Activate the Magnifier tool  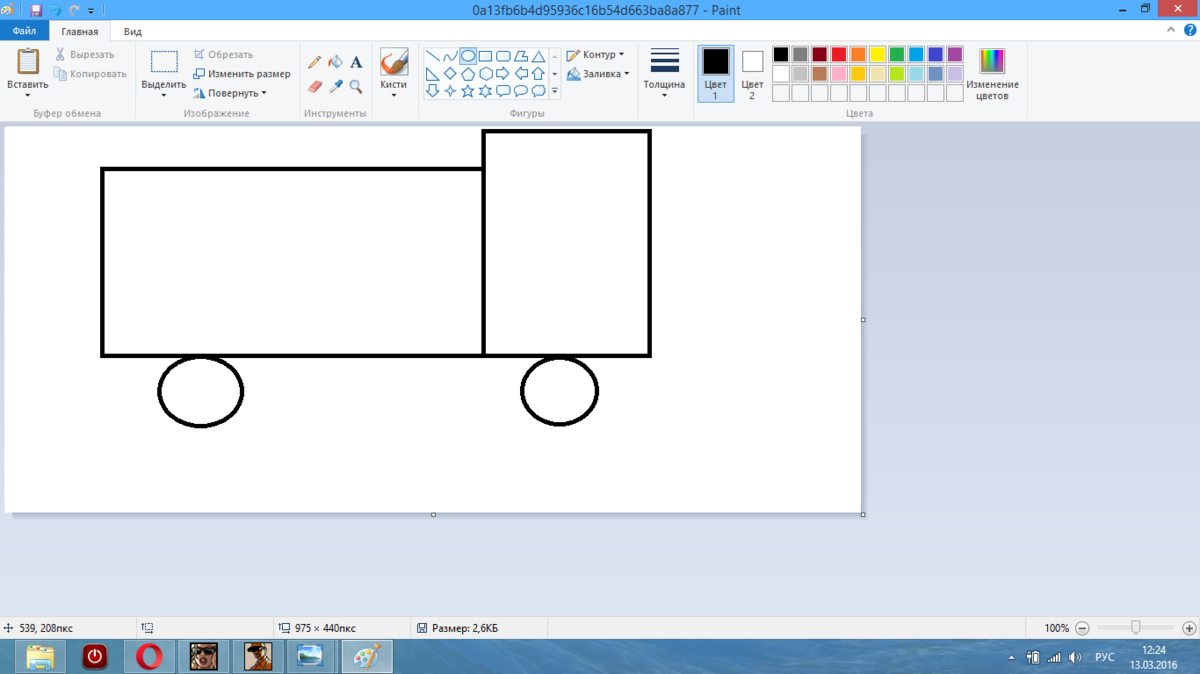[x=356, y=87]
